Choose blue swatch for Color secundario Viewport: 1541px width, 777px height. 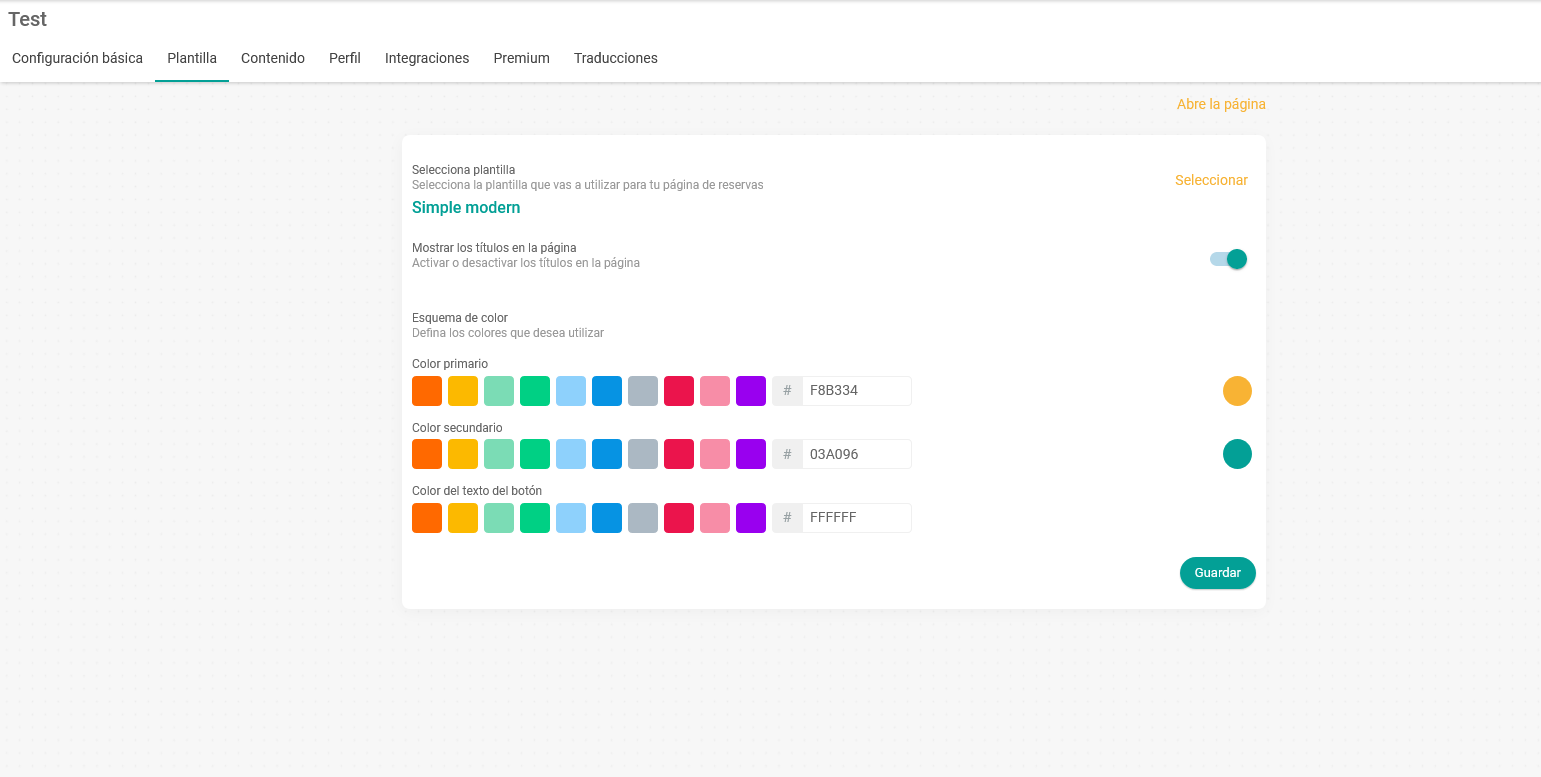coord(607,454)
